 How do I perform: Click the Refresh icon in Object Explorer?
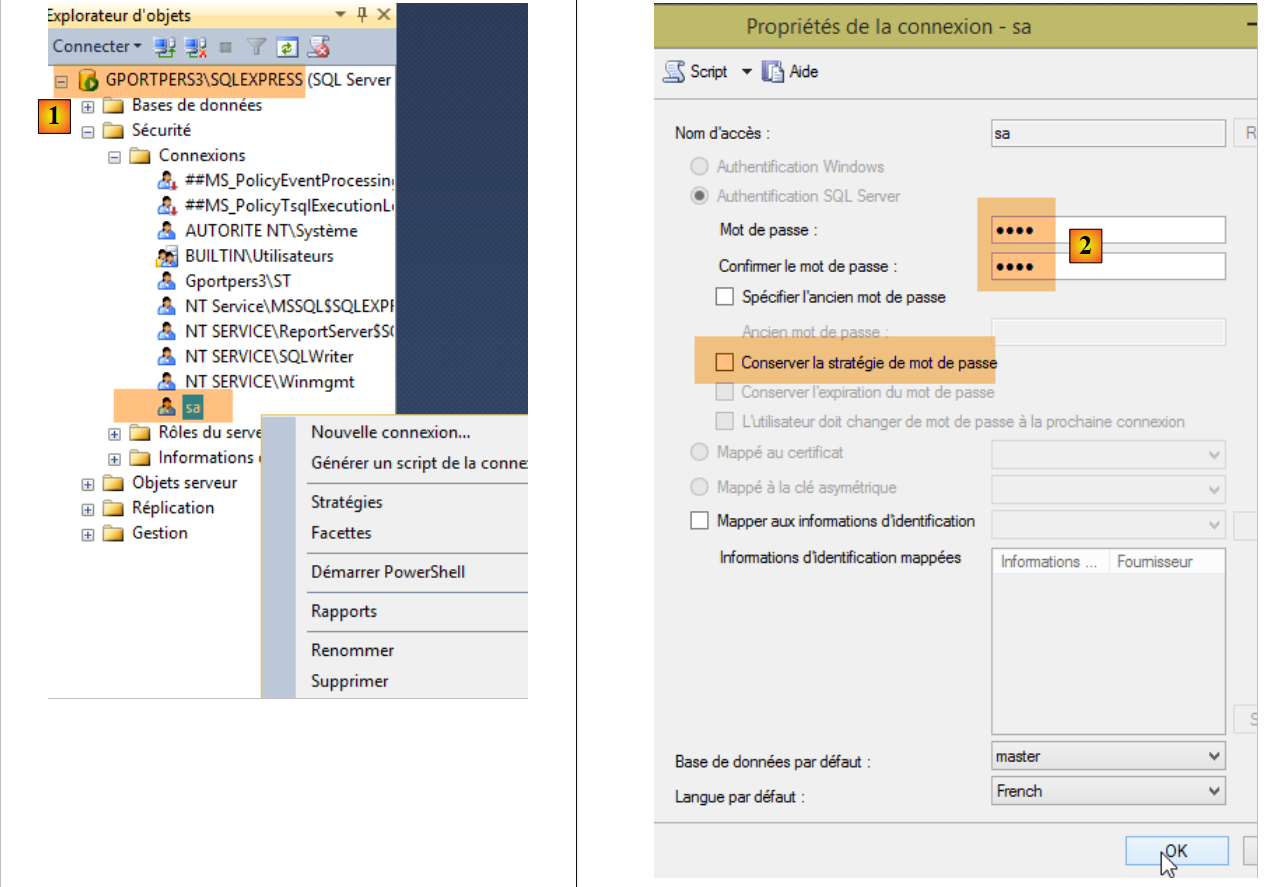tap(287, 46)
